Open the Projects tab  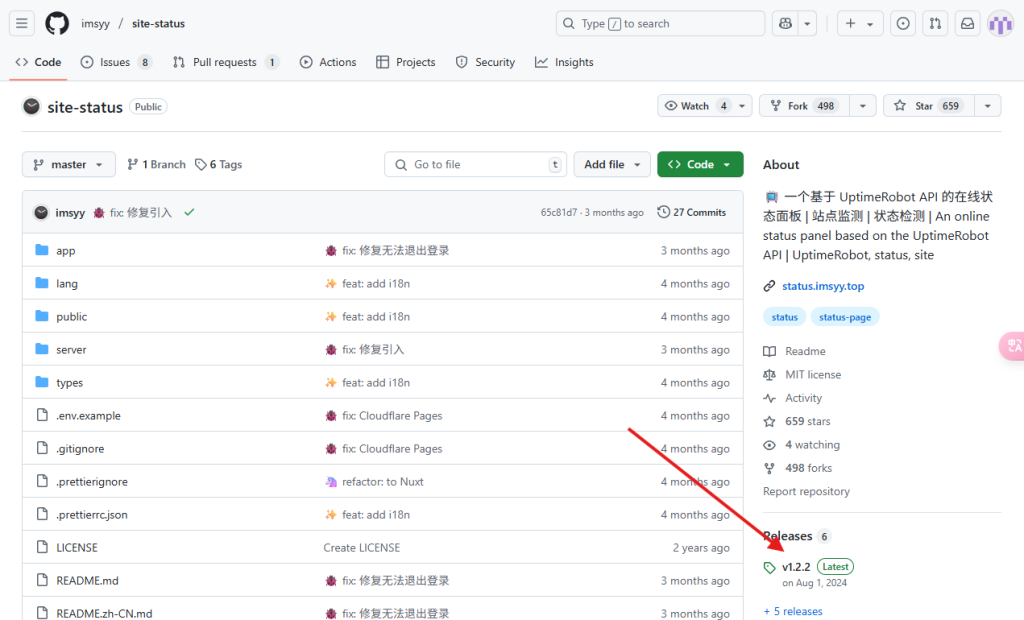pos(406,62)
